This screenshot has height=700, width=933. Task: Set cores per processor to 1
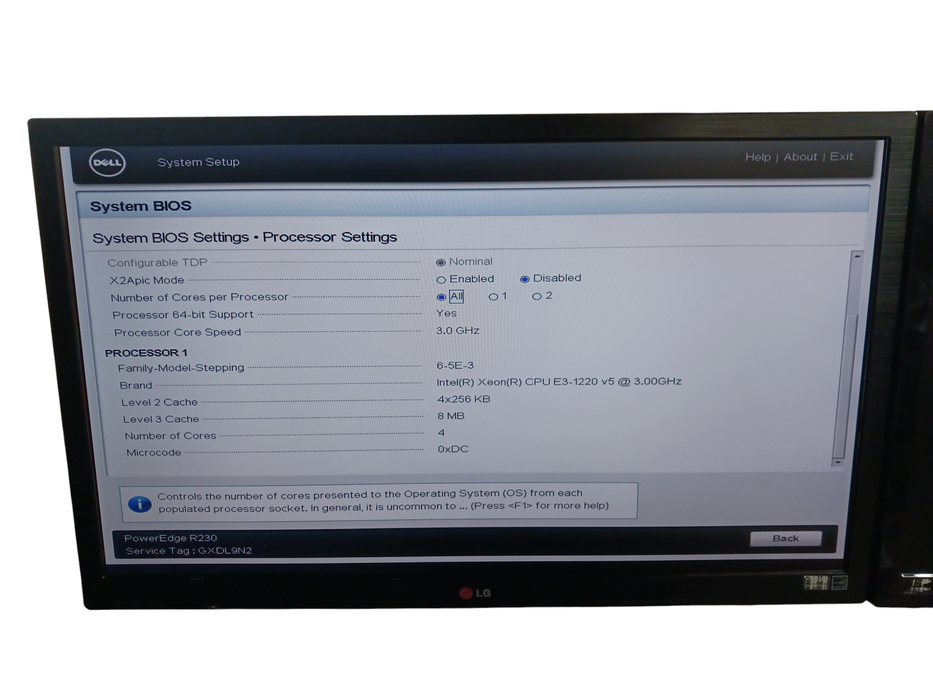point(493,296)
